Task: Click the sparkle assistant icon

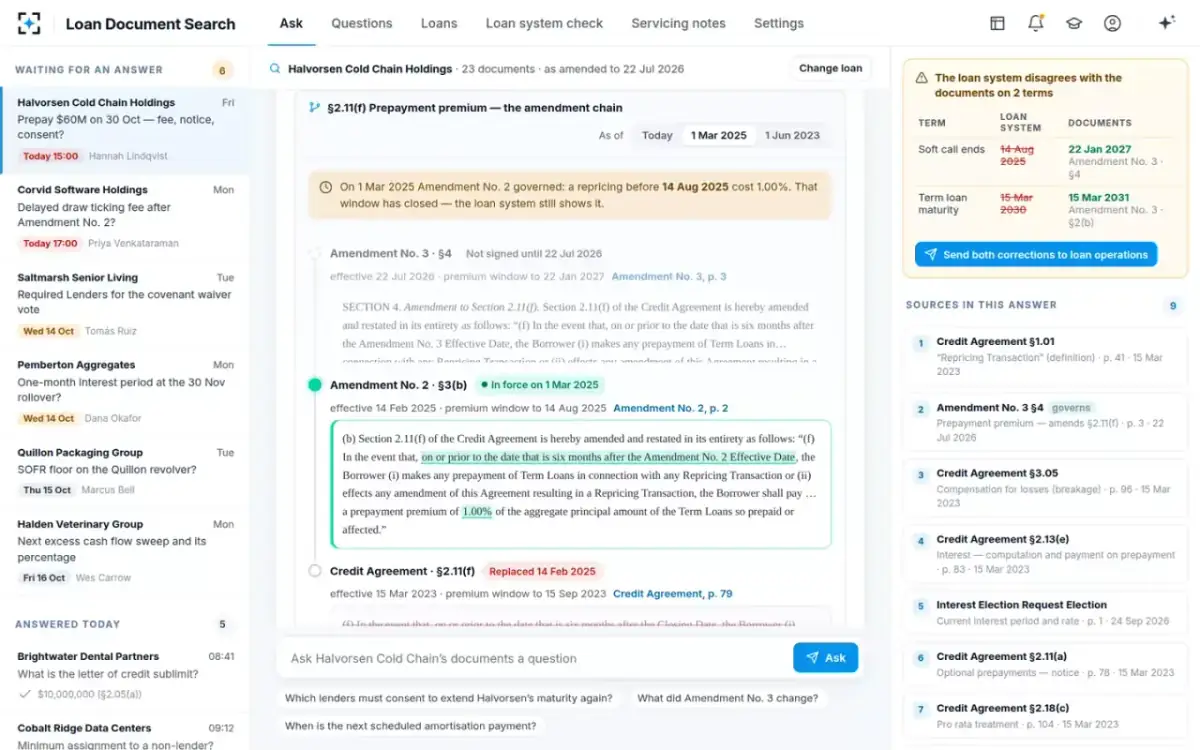Action: coord(1166,23)
